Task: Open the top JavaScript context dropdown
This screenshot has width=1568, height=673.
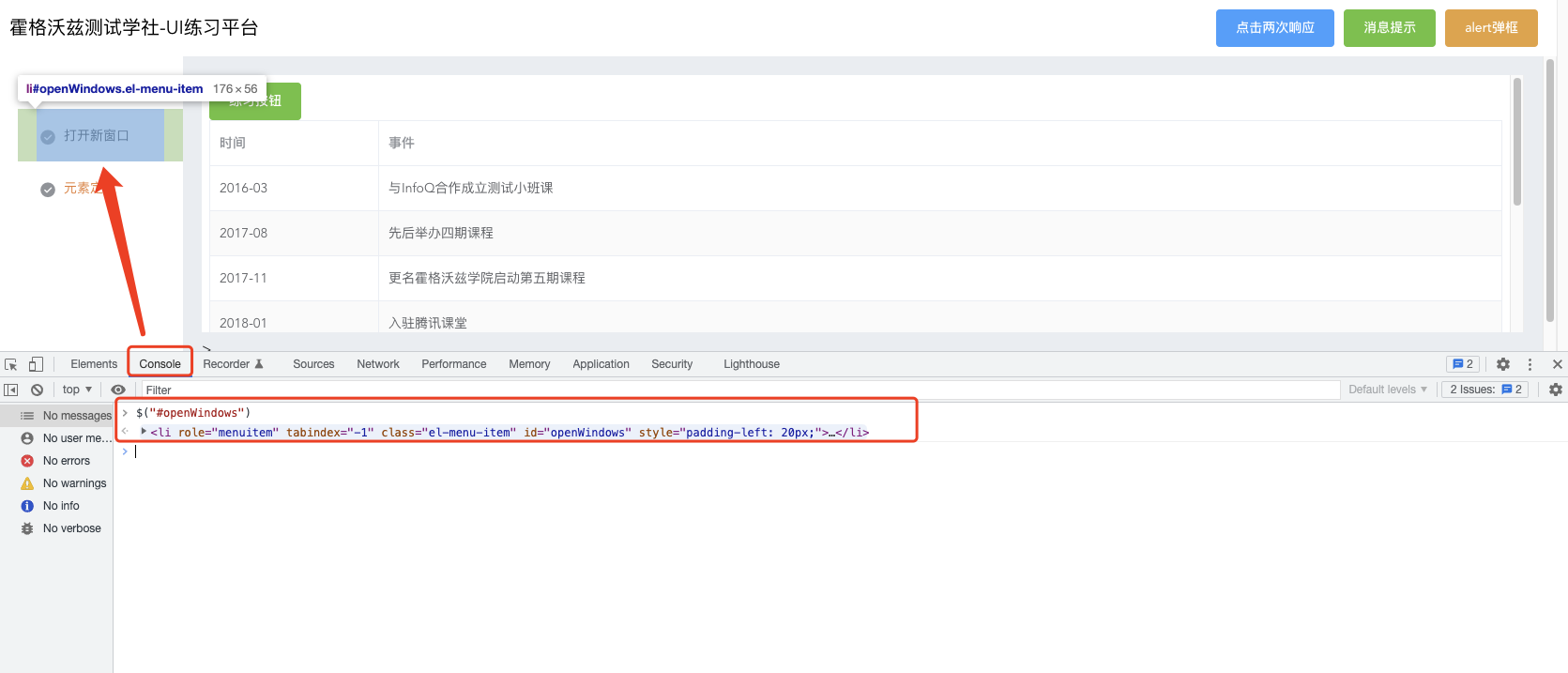Action: click(x=77, y=390)
